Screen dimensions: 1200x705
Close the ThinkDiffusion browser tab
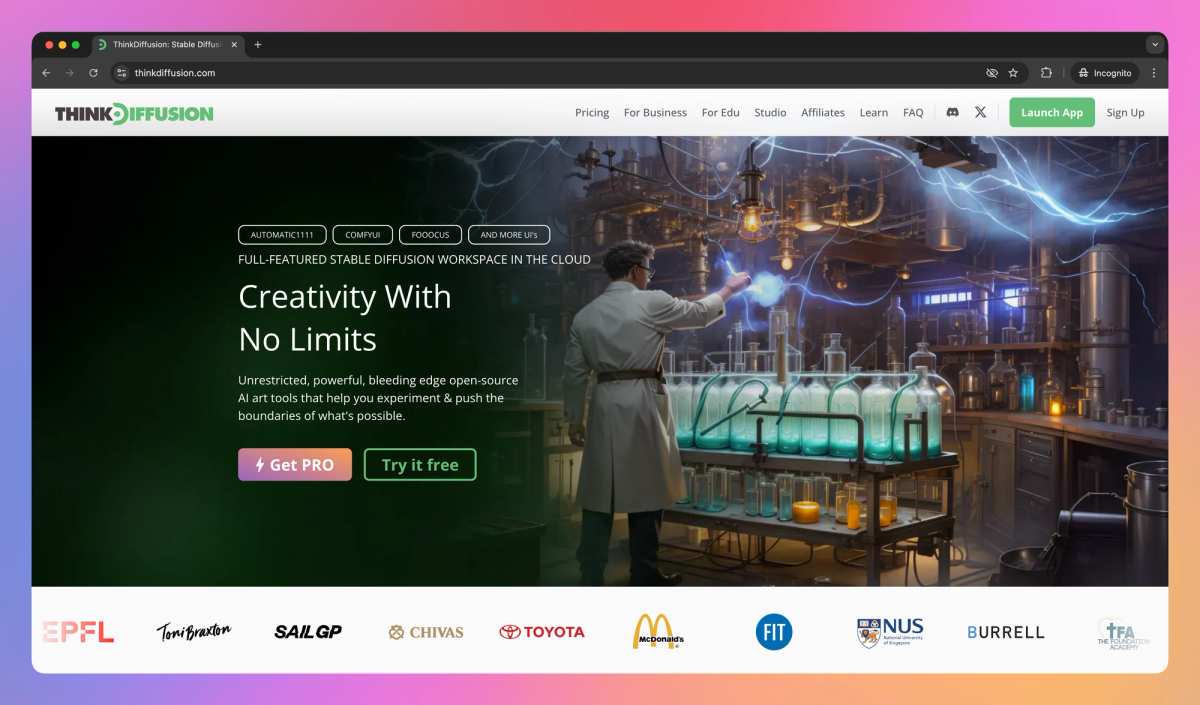(235, 45)
